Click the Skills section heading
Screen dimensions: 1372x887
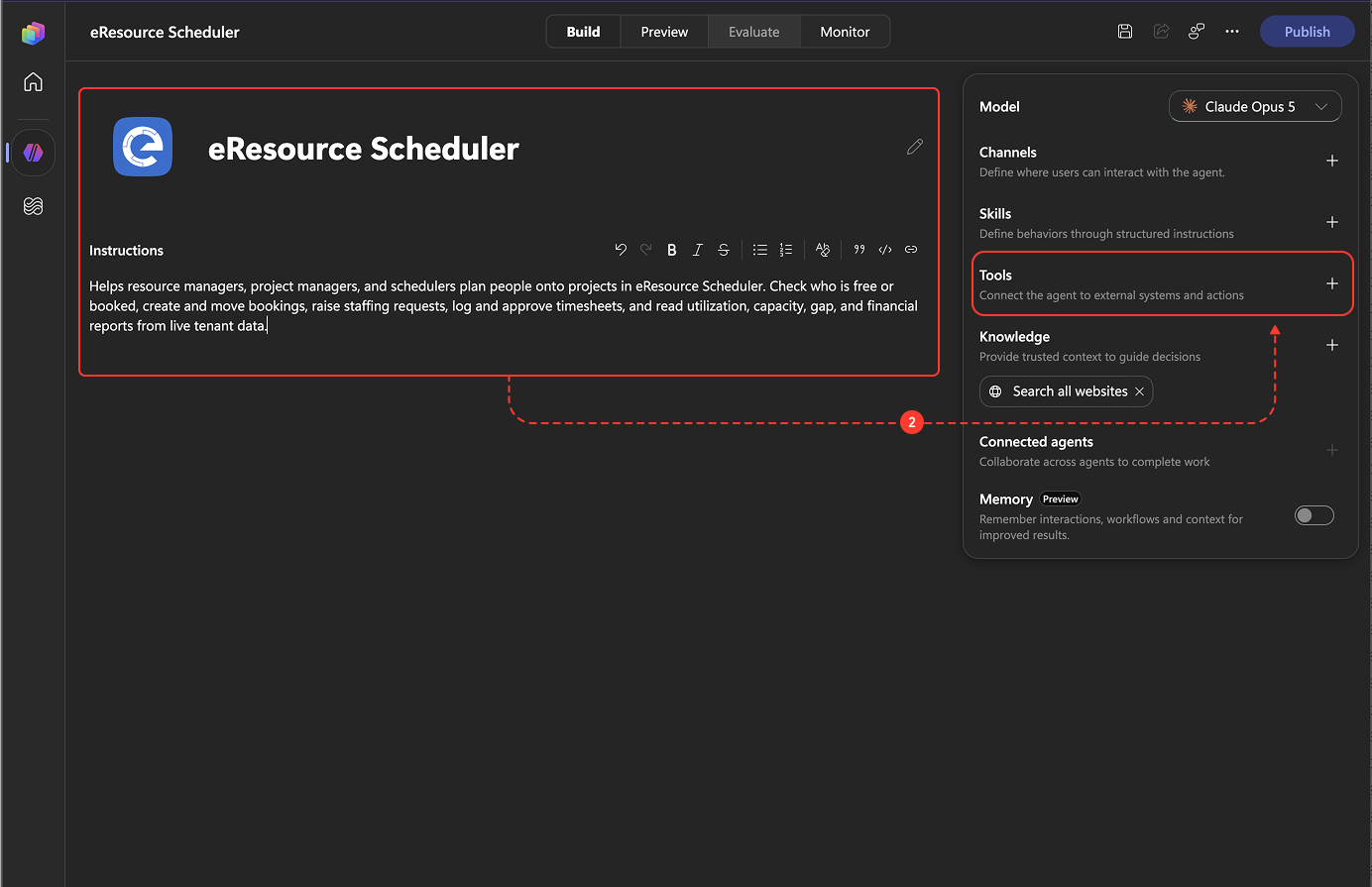(x=995, y=214)
